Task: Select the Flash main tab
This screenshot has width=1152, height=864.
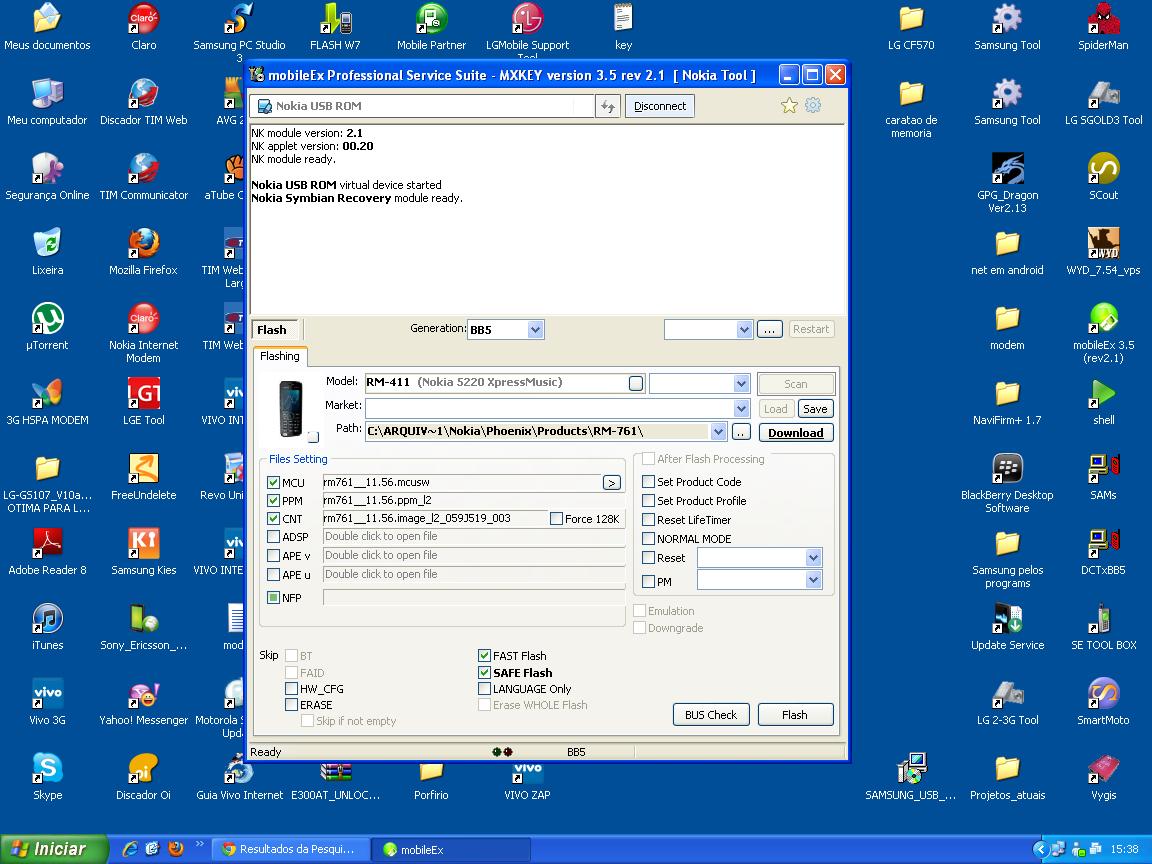Action: 276,330
